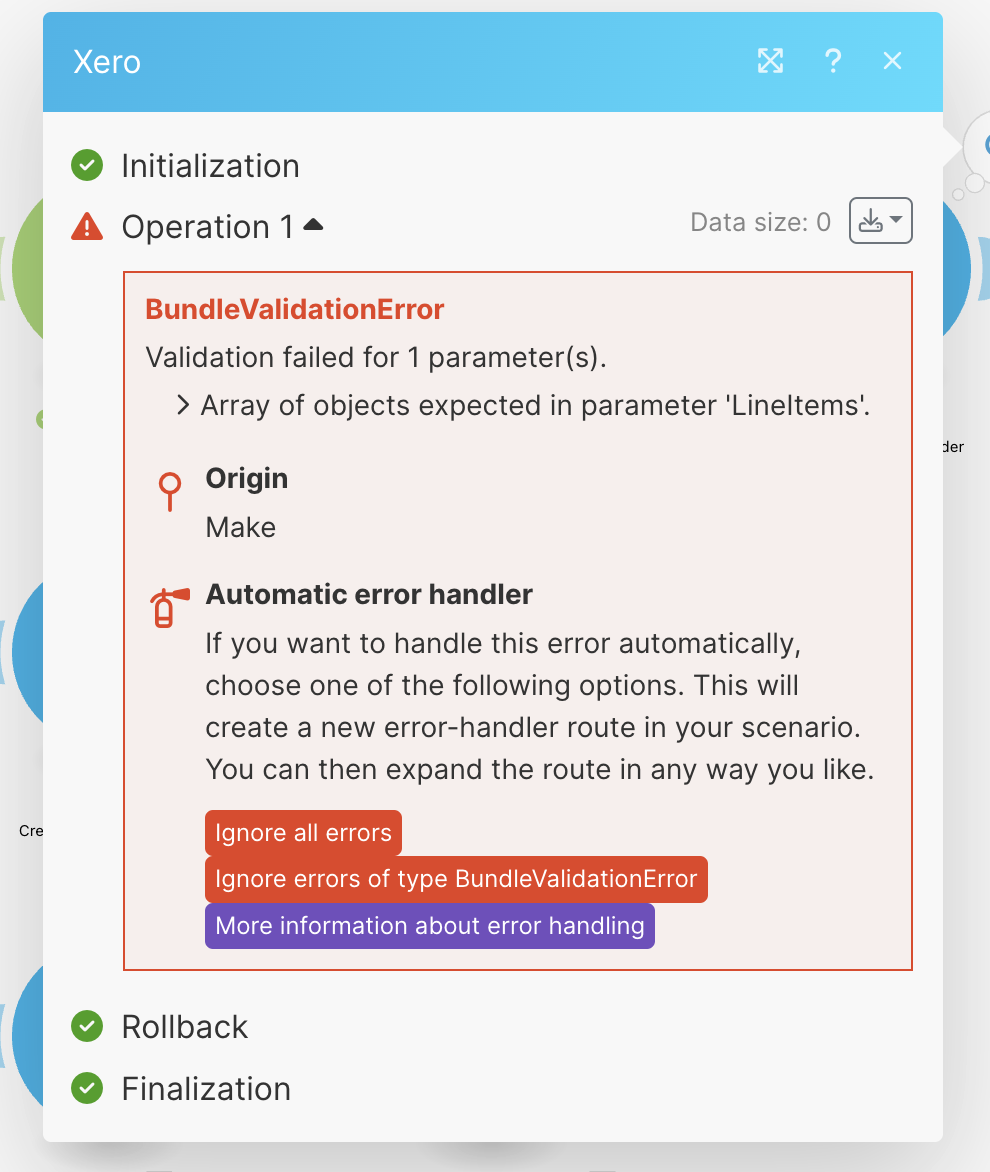Click the green check beside Initialization
Image resolution: width=990 pixels, height=1172 pixels.
point(87,165)
